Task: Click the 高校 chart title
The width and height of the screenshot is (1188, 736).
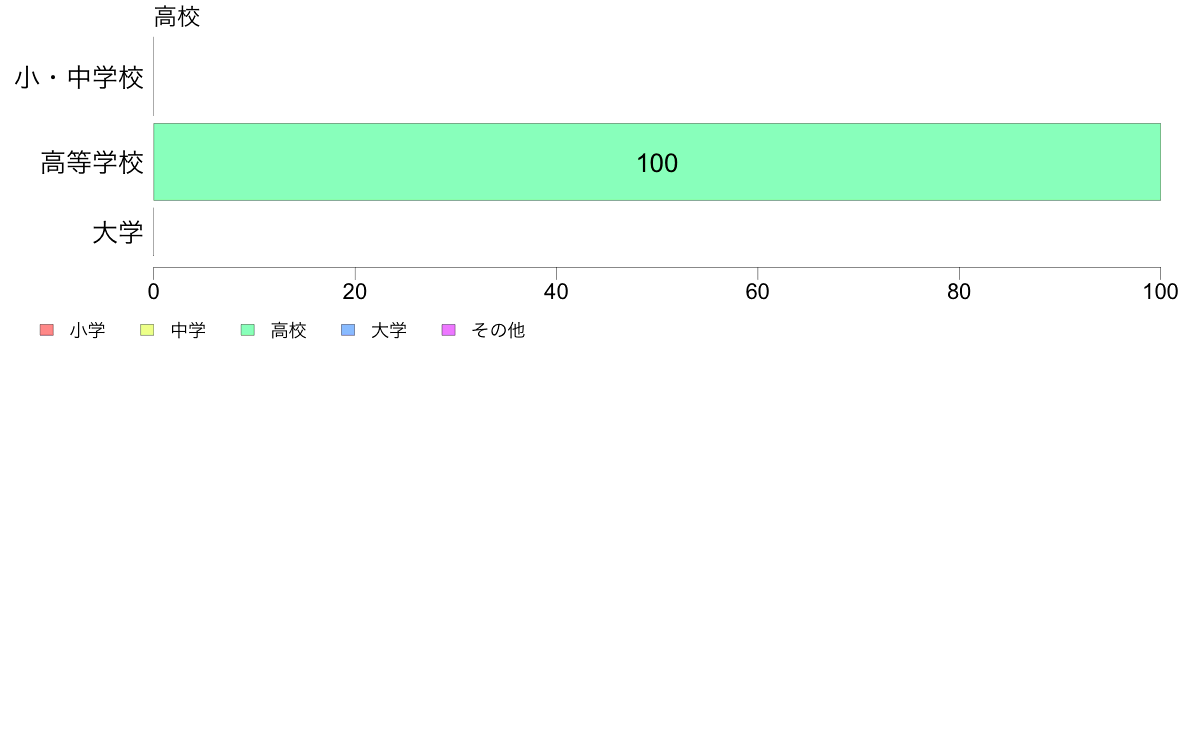Action: click(x=177, y=17)
